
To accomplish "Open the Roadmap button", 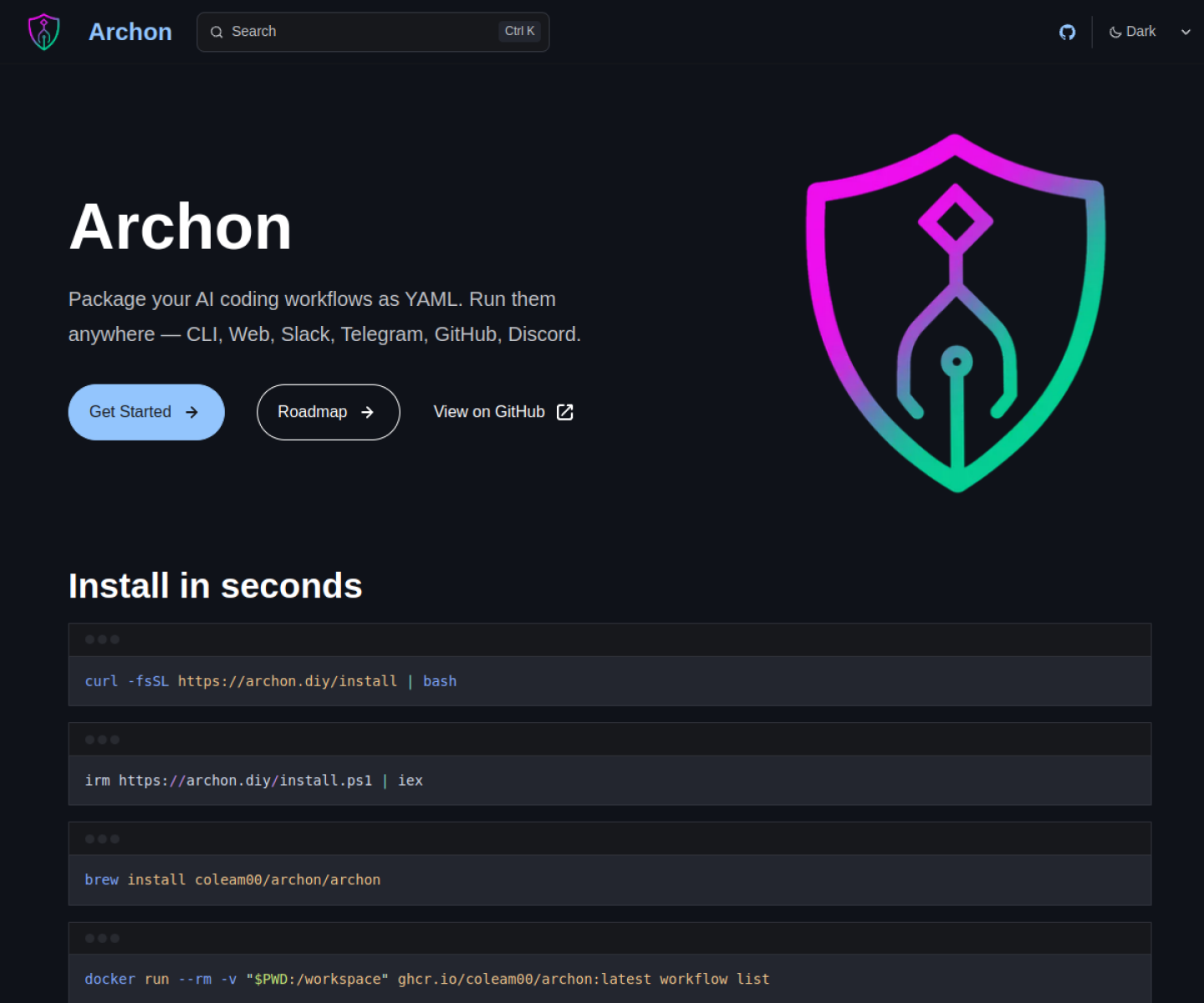I will click(329, 412).
